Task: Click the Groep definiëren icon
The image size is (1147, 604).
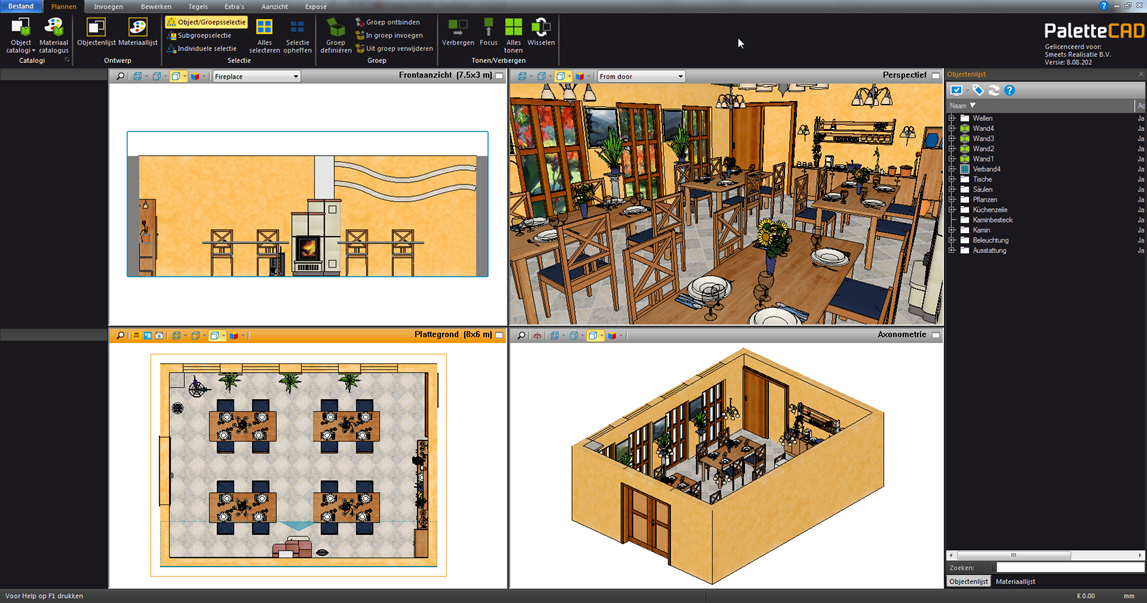Action: coord(336,34)
